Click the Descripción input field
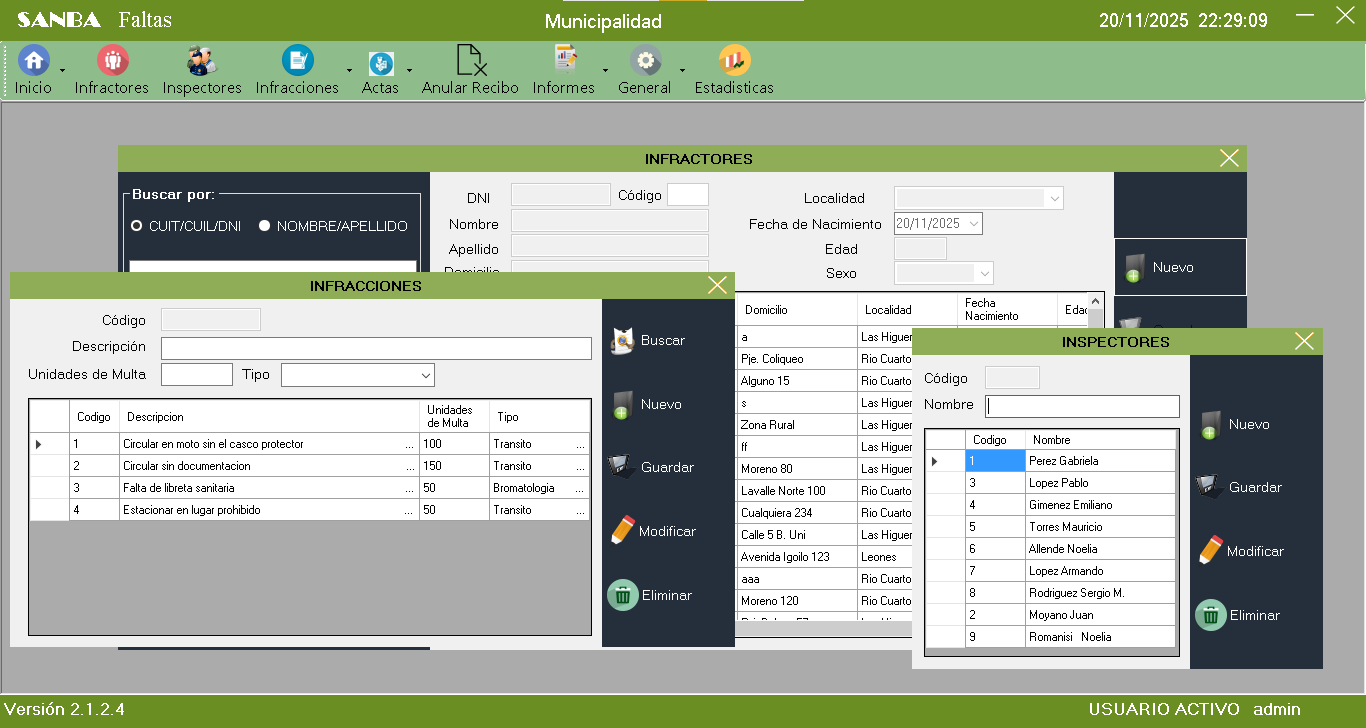 [x=376, y=348]
